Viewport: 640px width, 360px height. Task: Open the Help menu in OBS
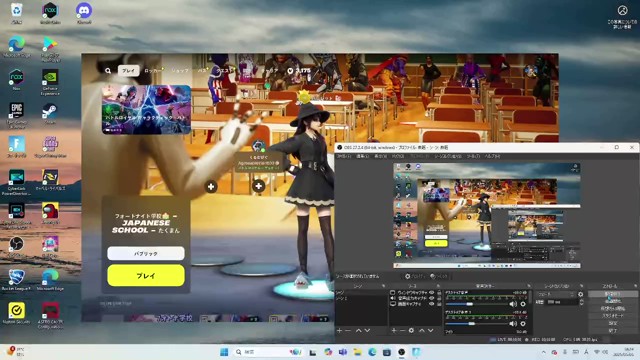pyautogui.click(x=492, y=156)
